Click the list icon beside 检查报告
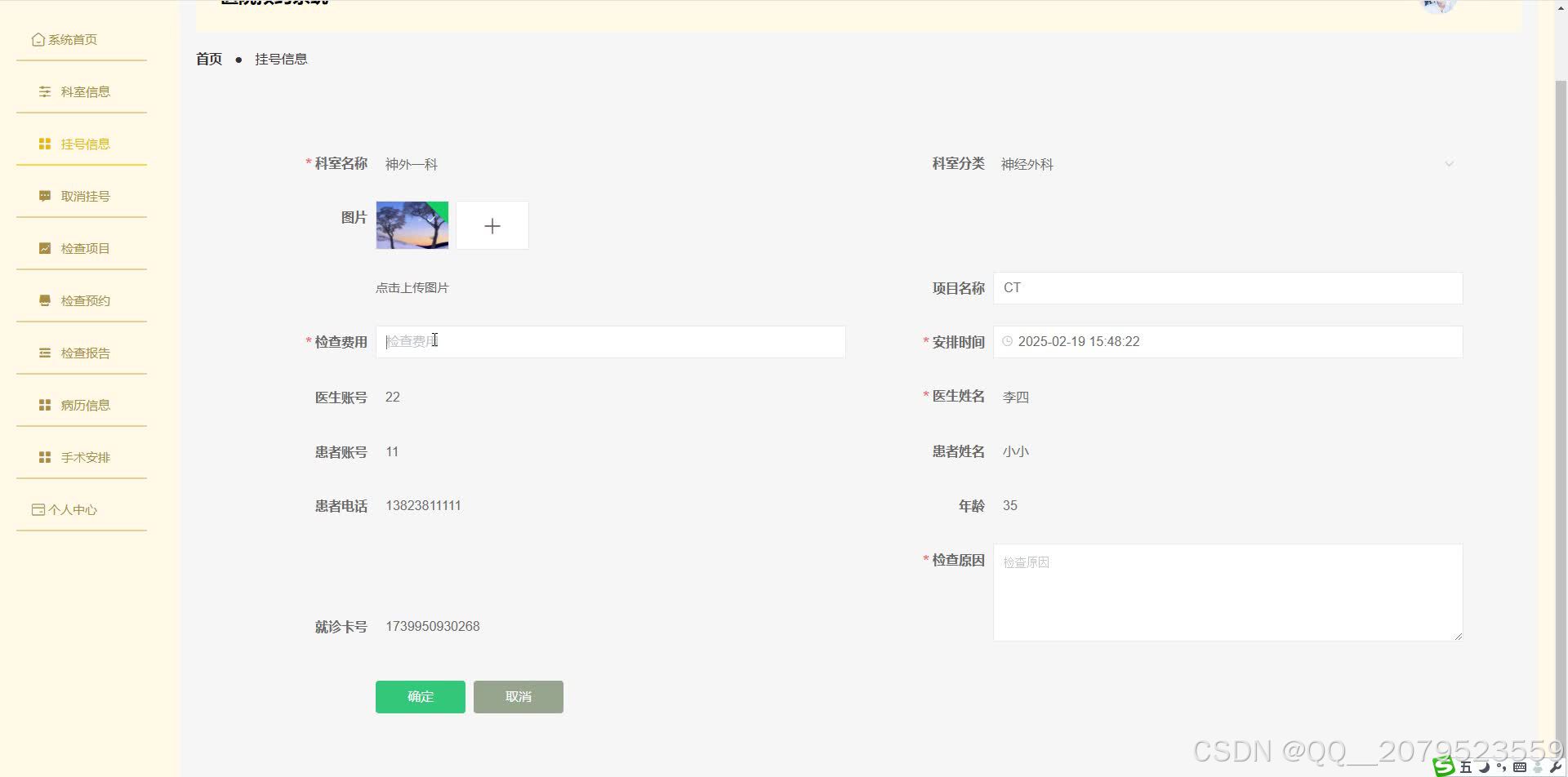1568x777 pixels. coord(45,353)
